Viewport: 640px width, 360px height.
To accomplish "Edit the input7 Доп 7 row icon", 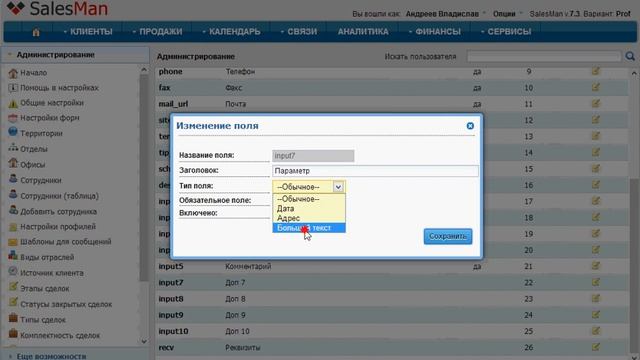I will [x=596, y=282].
